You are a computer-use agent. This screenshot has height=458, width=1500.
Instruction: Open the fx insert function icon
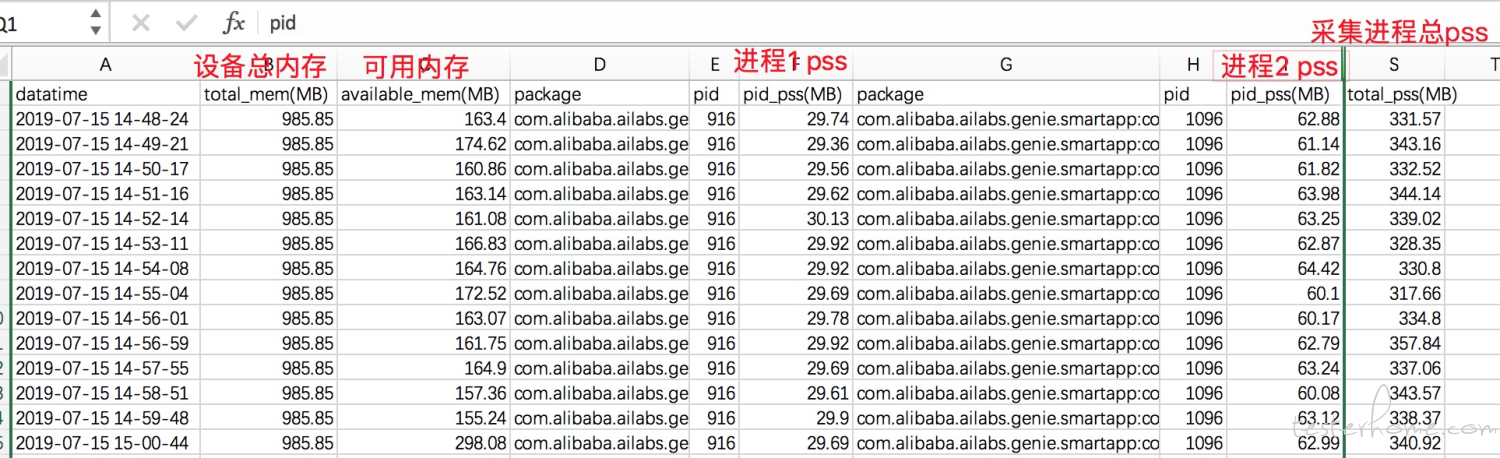[x=233, y=23]
